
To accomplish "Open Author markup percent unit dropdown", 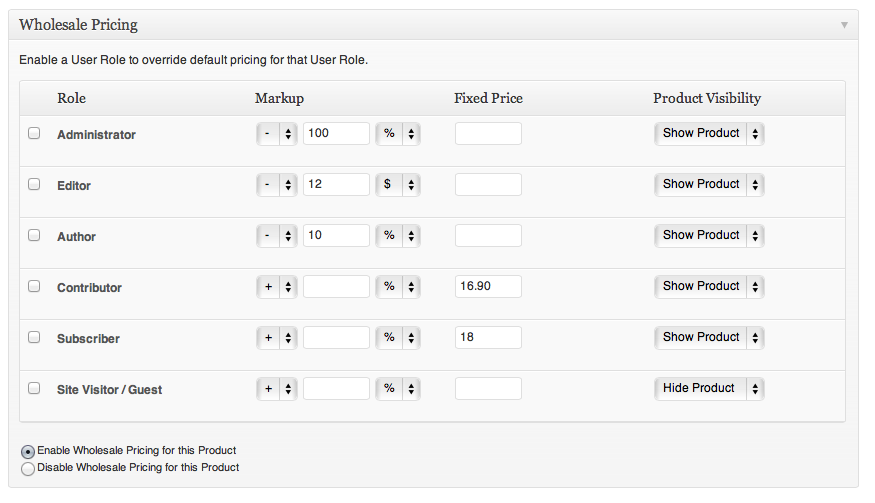I will (x=398, y=236).
